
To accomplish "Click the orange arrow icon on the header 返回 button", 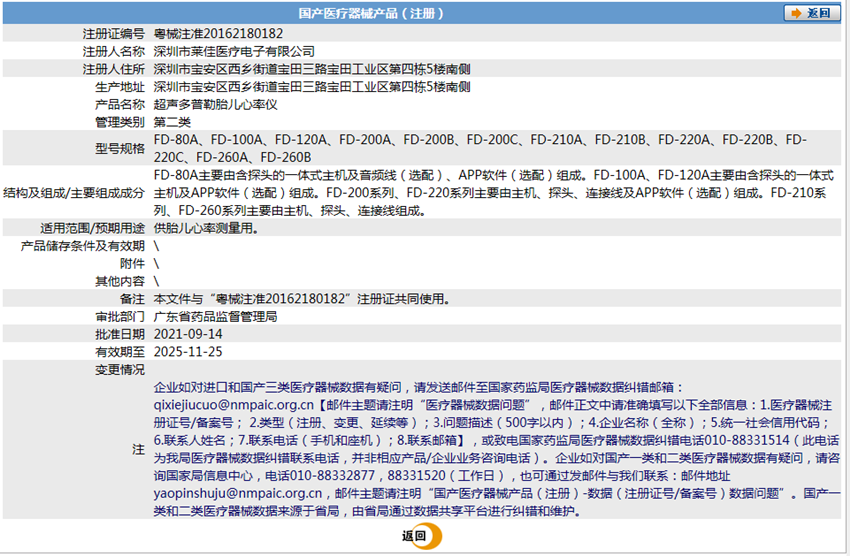I will pyautogui.click(x=796, y=13).
